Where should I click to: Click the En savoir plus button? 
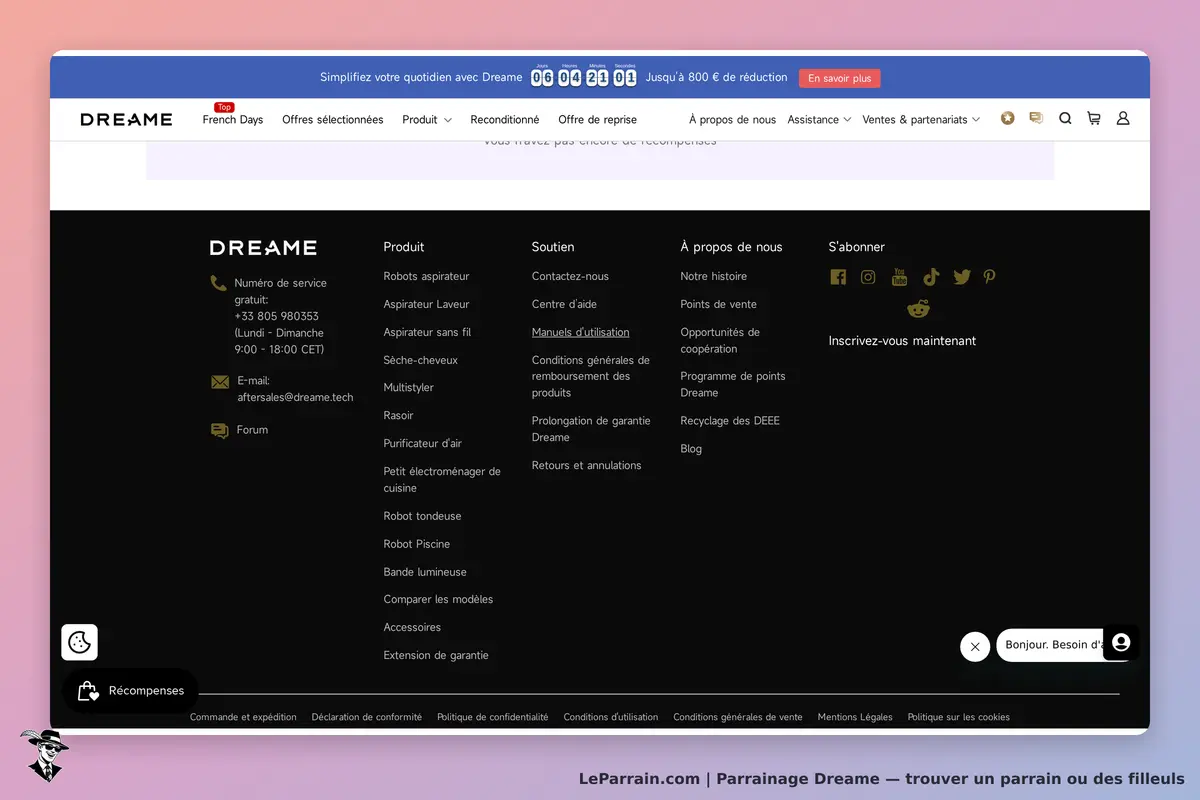(839, 78)
